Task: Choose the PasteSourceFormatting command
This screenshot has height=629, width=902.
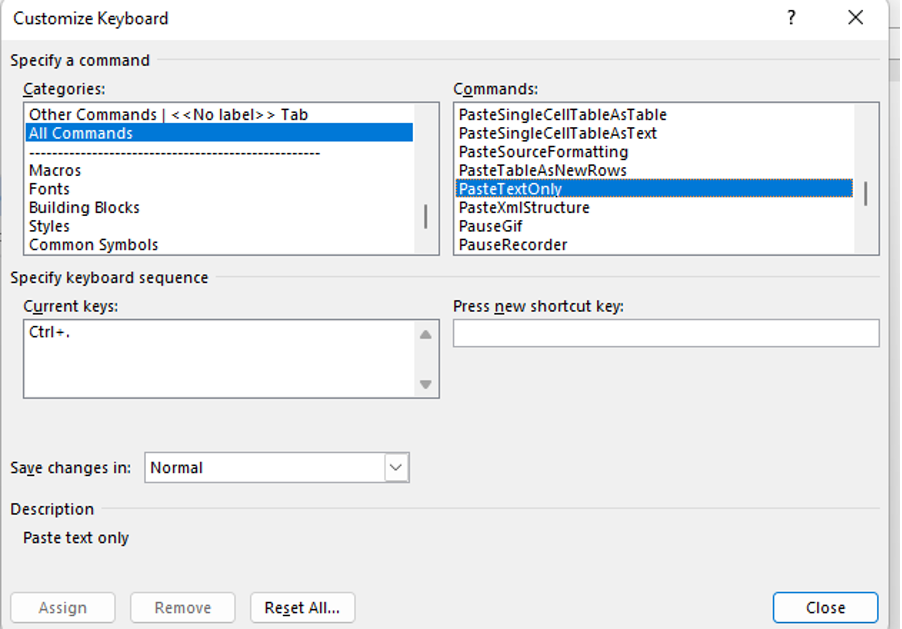Action: 655,152
